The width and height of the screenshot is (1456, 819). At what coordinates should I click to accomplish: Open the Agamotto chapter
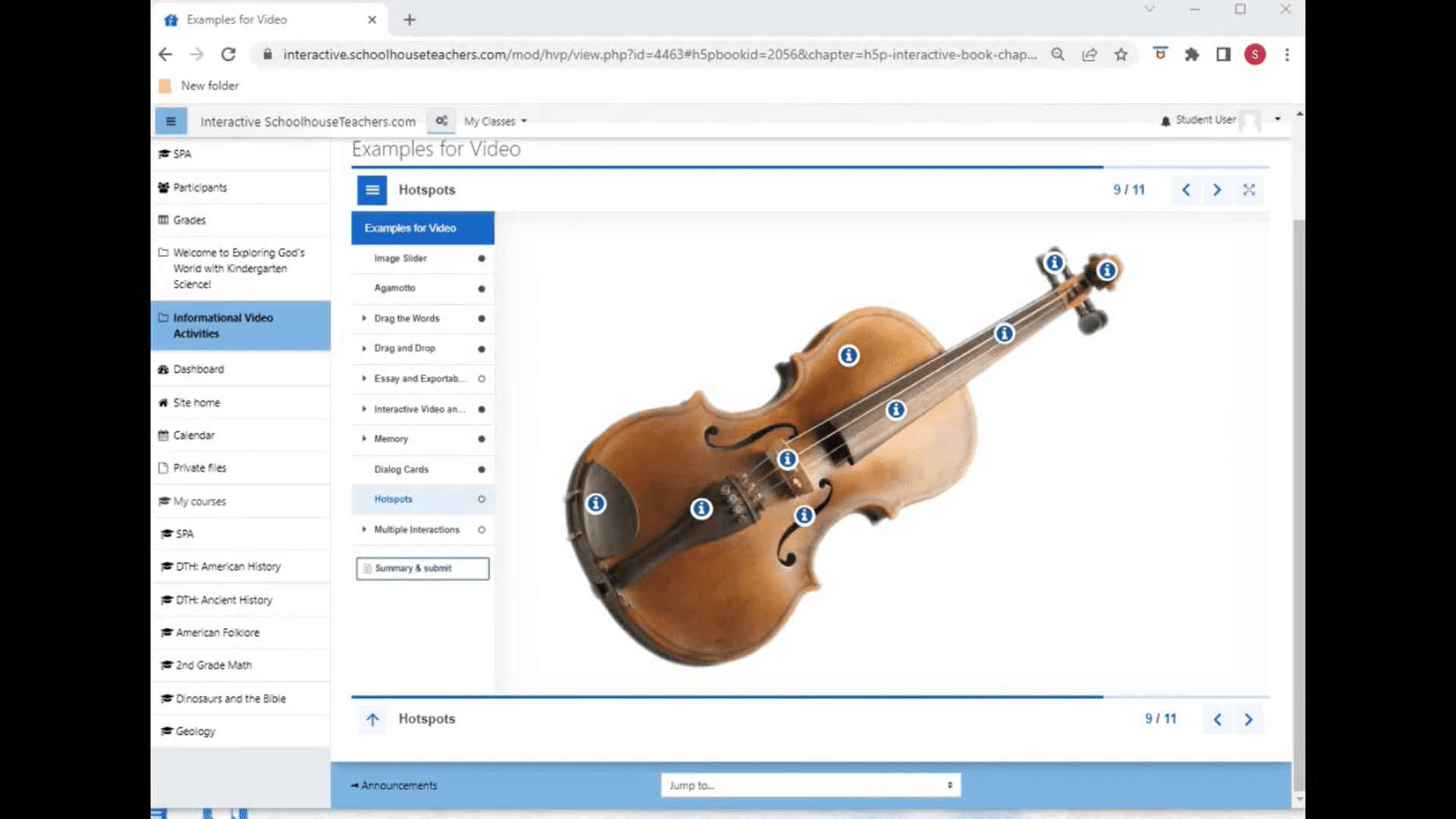coord(422,288)
